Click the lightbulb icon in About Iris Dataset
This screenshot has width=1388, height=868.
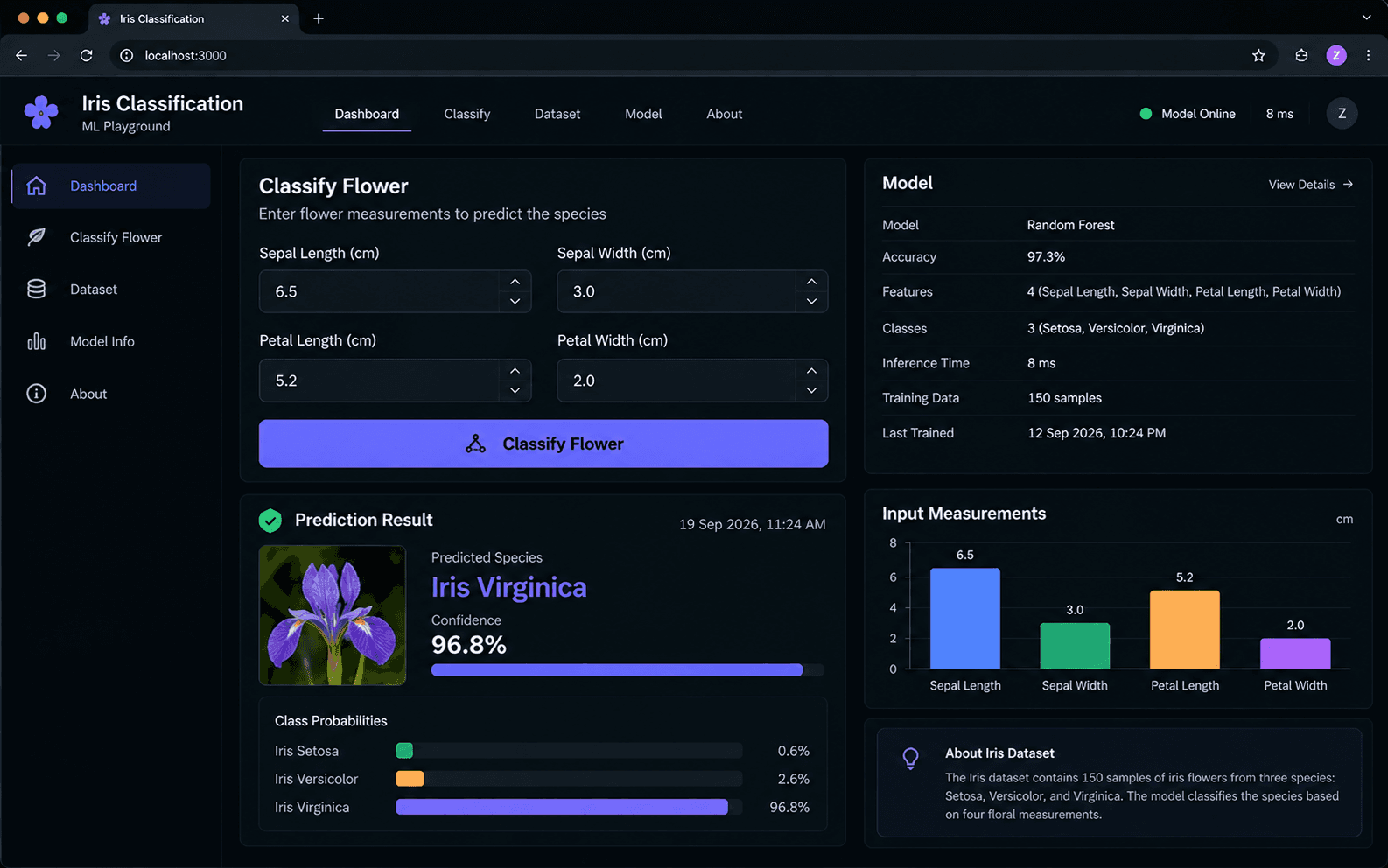pos(910,758)
